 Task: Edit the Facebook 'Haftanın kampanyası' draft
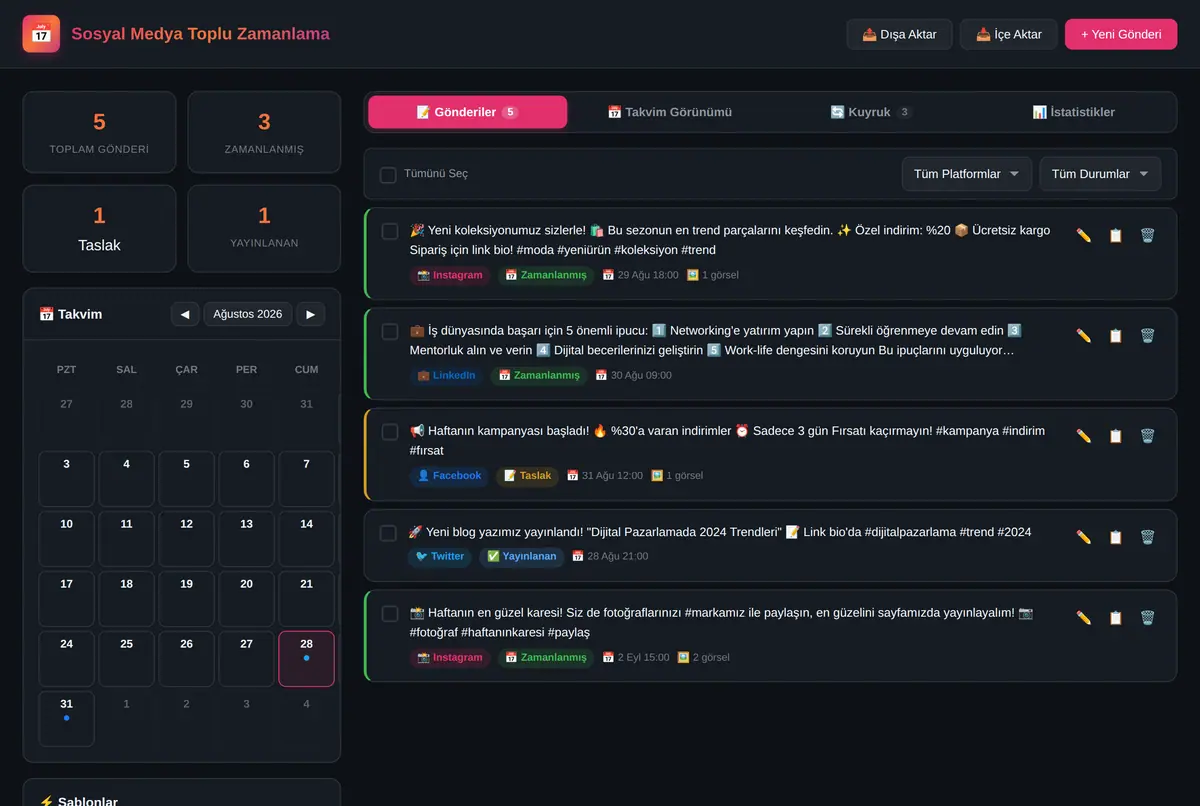pyautogui.click(x=1083, y=436)
